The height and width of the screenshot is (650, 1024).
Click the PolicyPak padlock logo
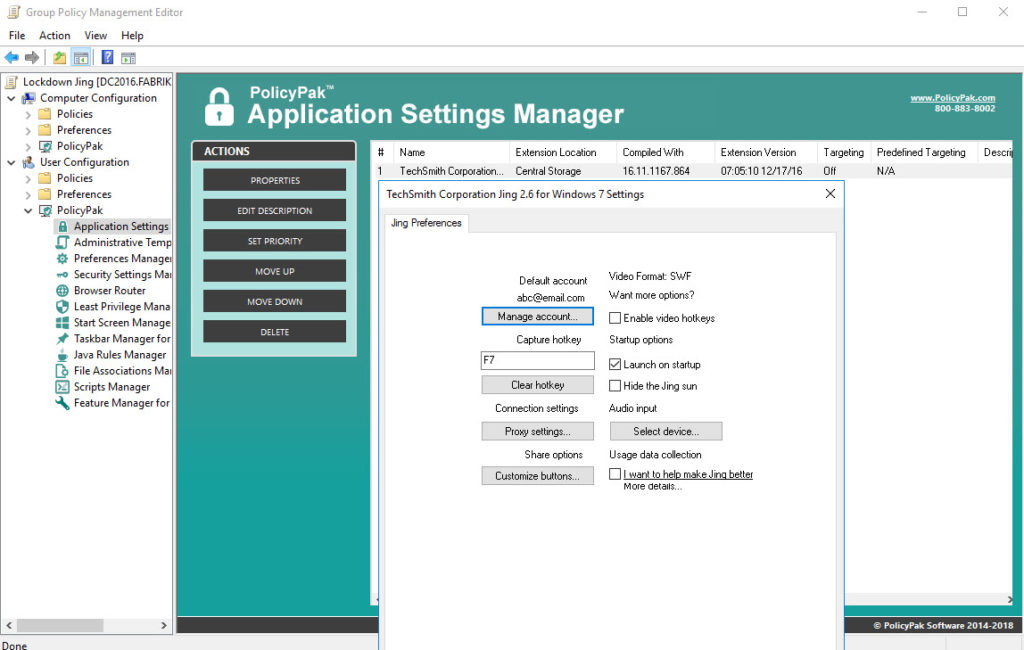click(219, 106)
